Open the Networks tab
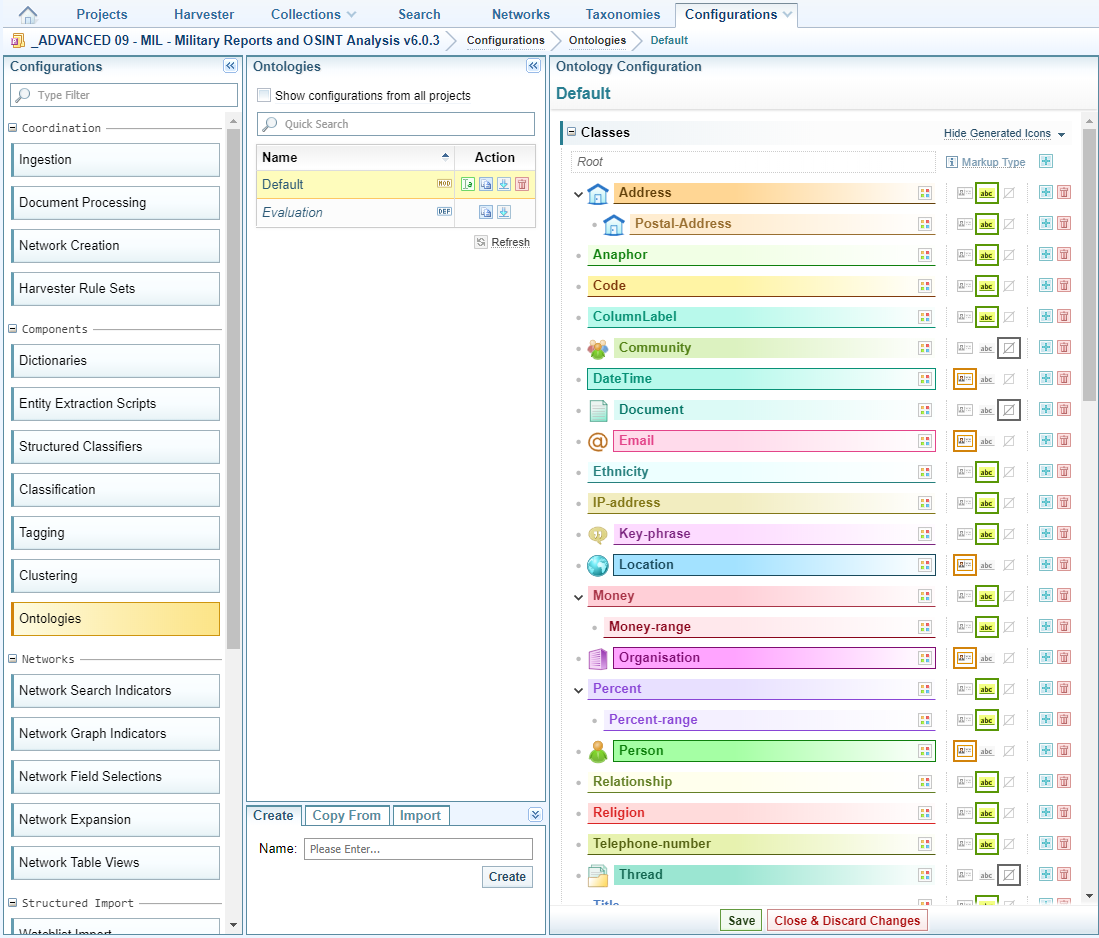Image resolution: width=1099 pixels, height=938 pixels. pos(520,14)
